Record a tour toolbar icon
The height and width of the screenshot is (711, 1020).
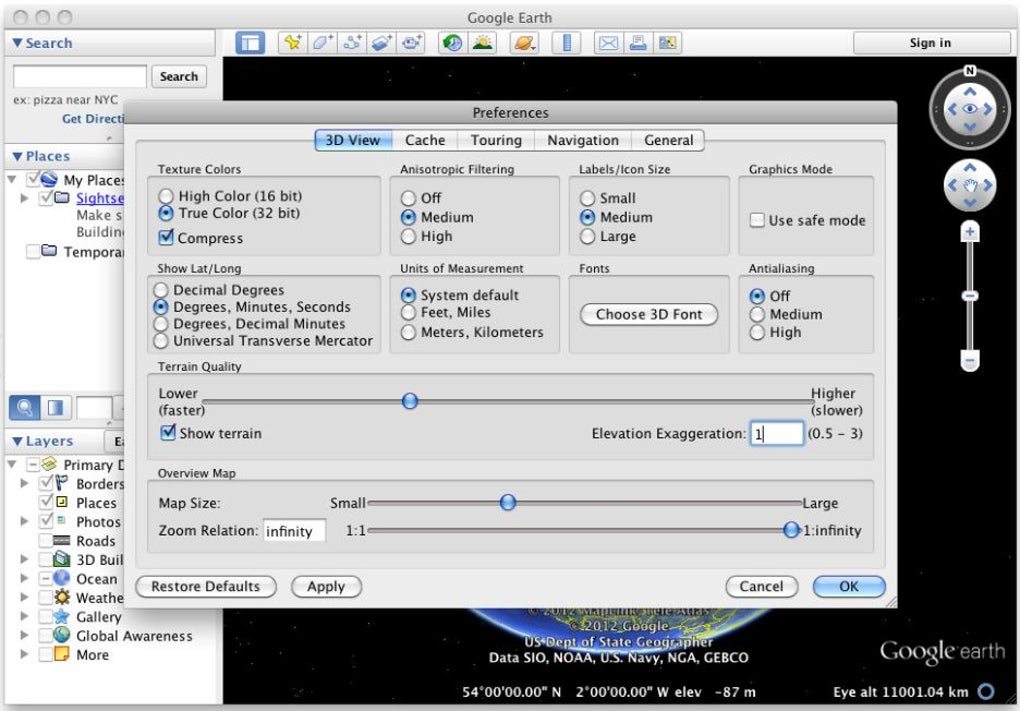410,43
